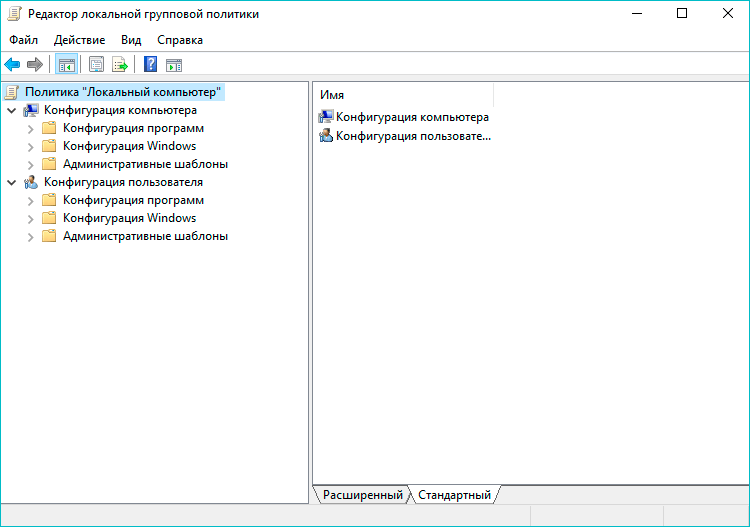Select Конфигурация компьютера label in the tree

tap(120, 110)
